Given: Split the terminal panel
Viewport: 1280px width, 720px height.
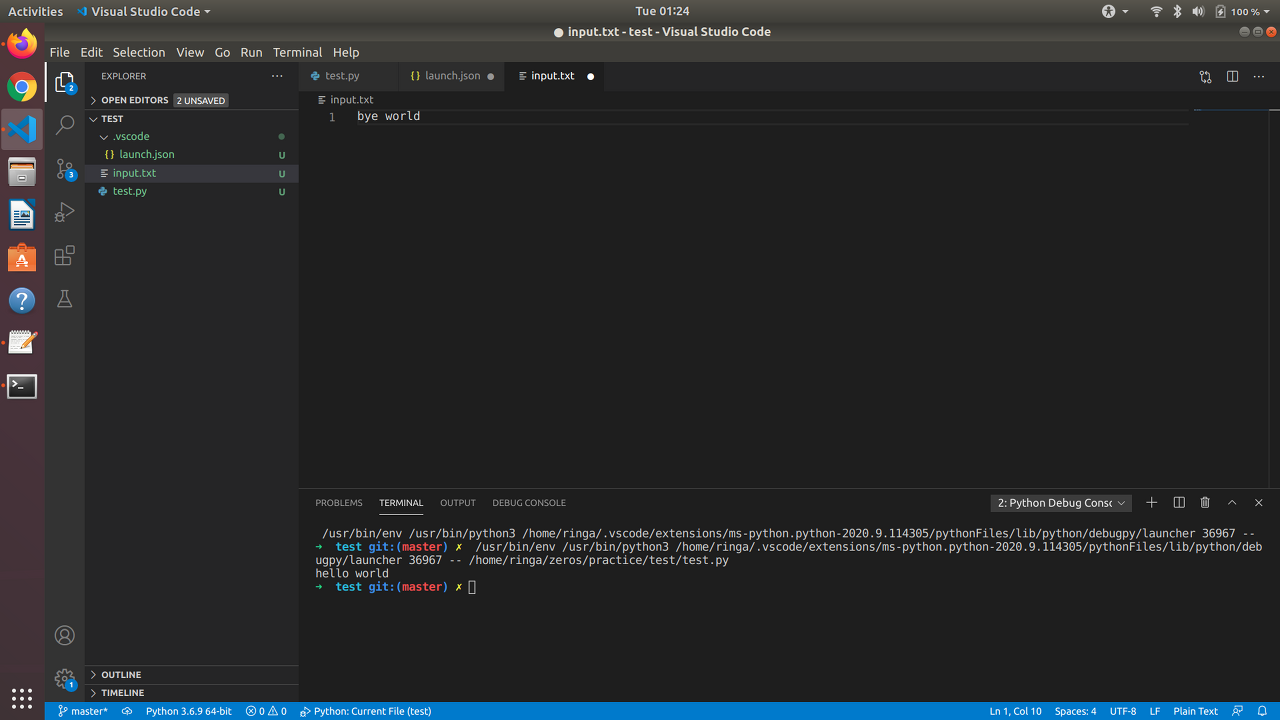Looking at the screenshot, I should point(1179,503).
